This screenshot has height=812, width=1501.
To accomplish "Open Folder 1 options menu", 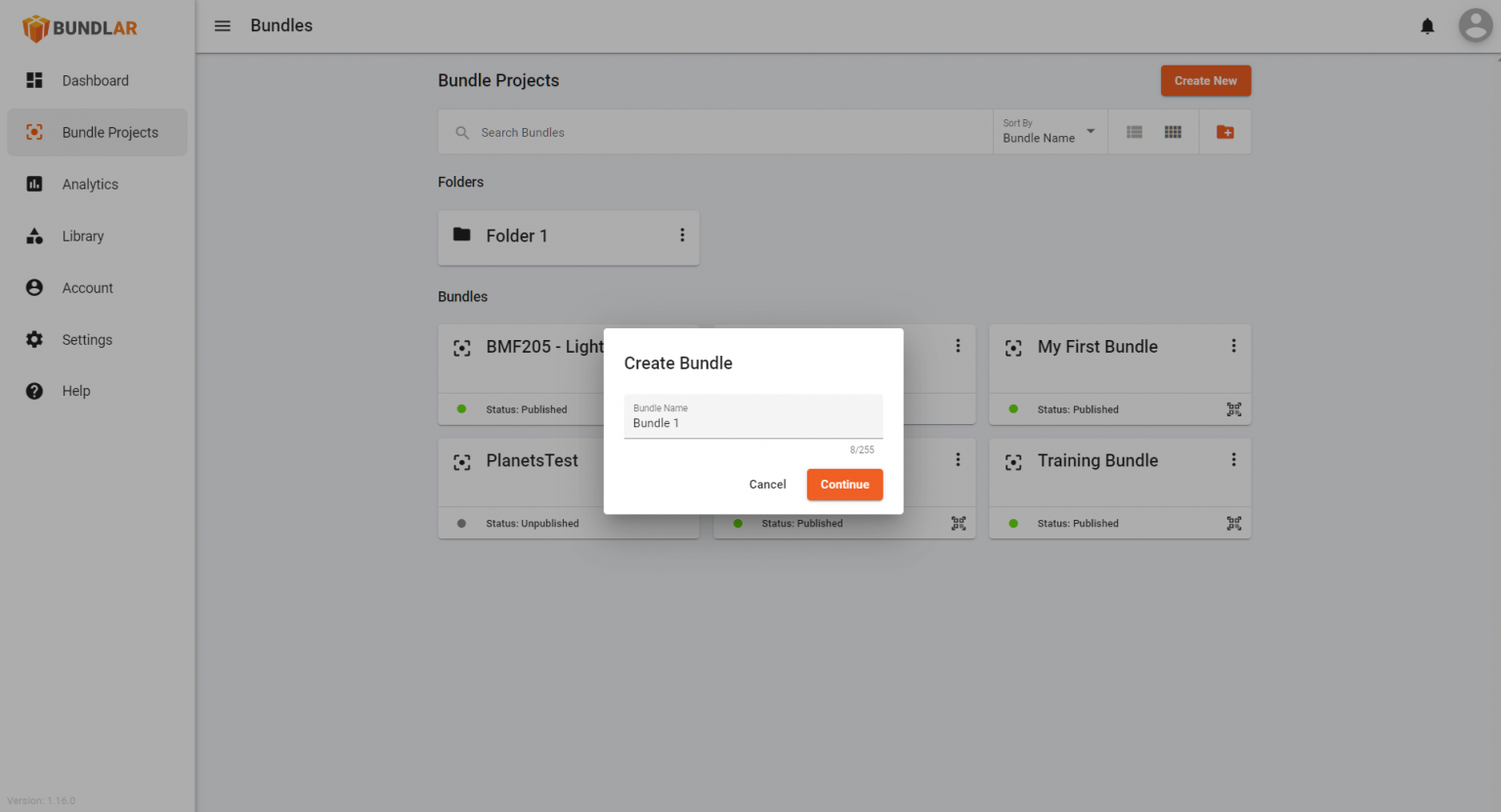I will pyautogui.click(x=682, y=235).
